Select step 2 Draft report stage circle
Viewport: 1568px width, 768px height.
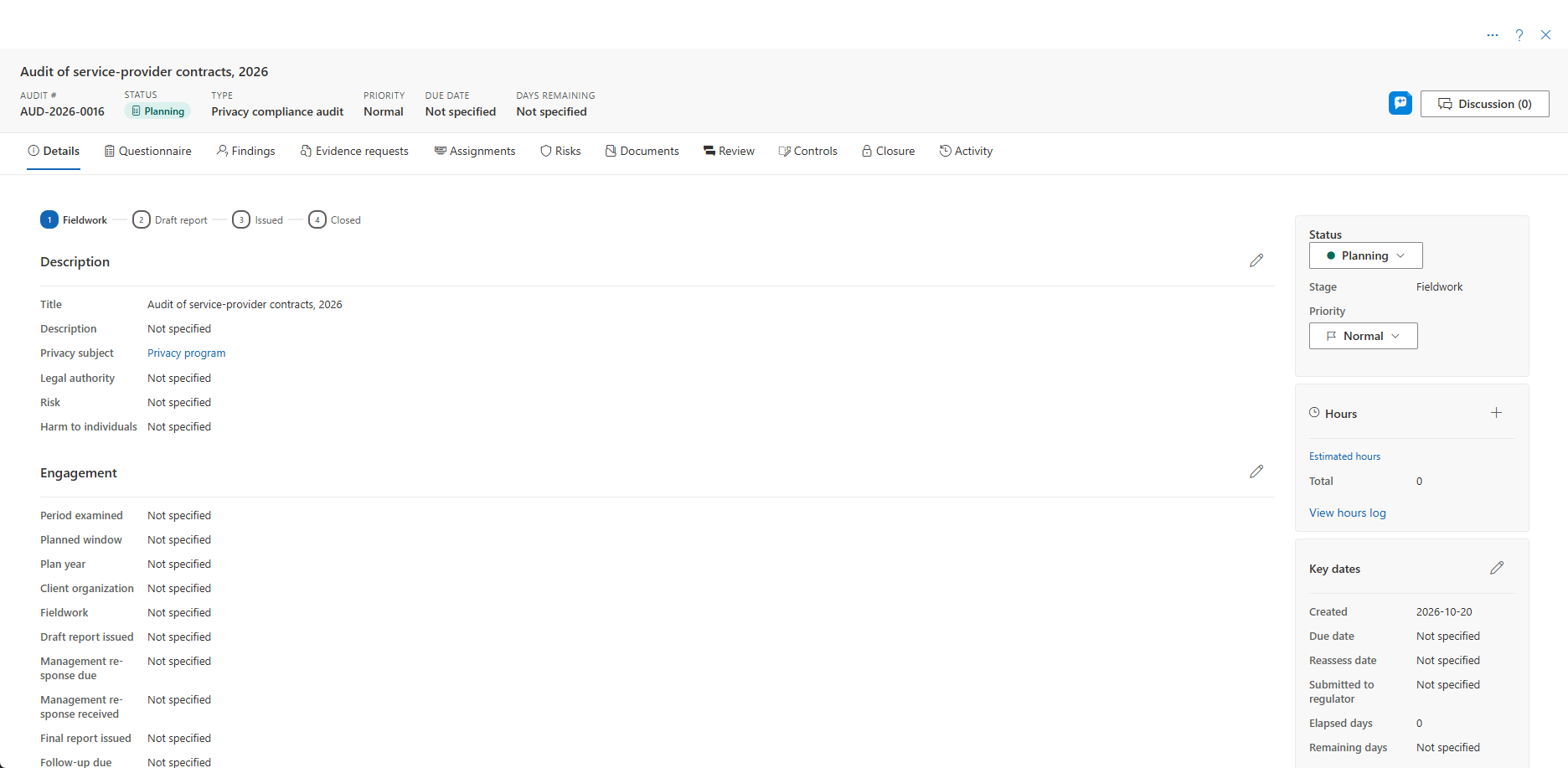pos(142,219)
